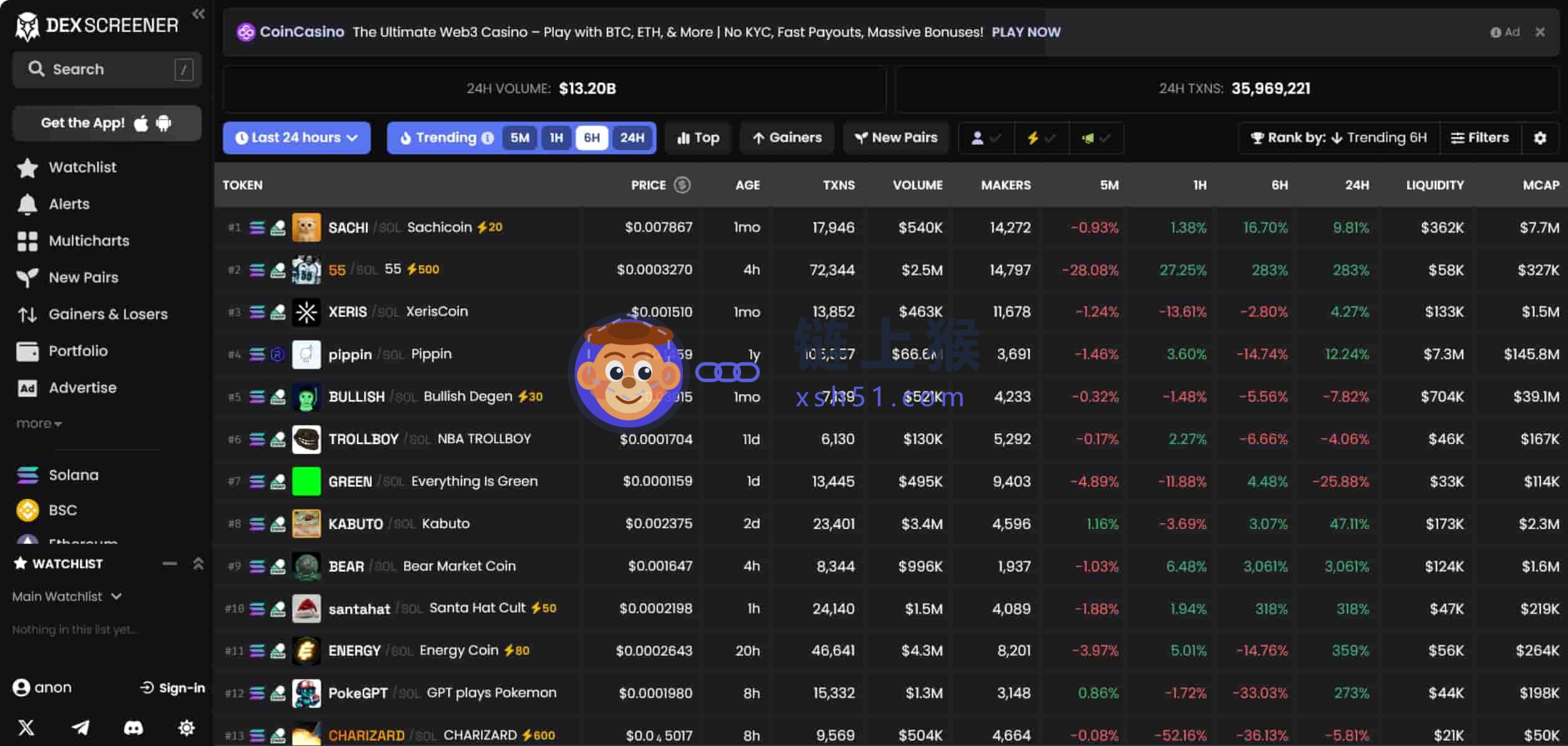Open the Telegram social link
This screenshot has width=1568, height=746.
tap(80, 727)
